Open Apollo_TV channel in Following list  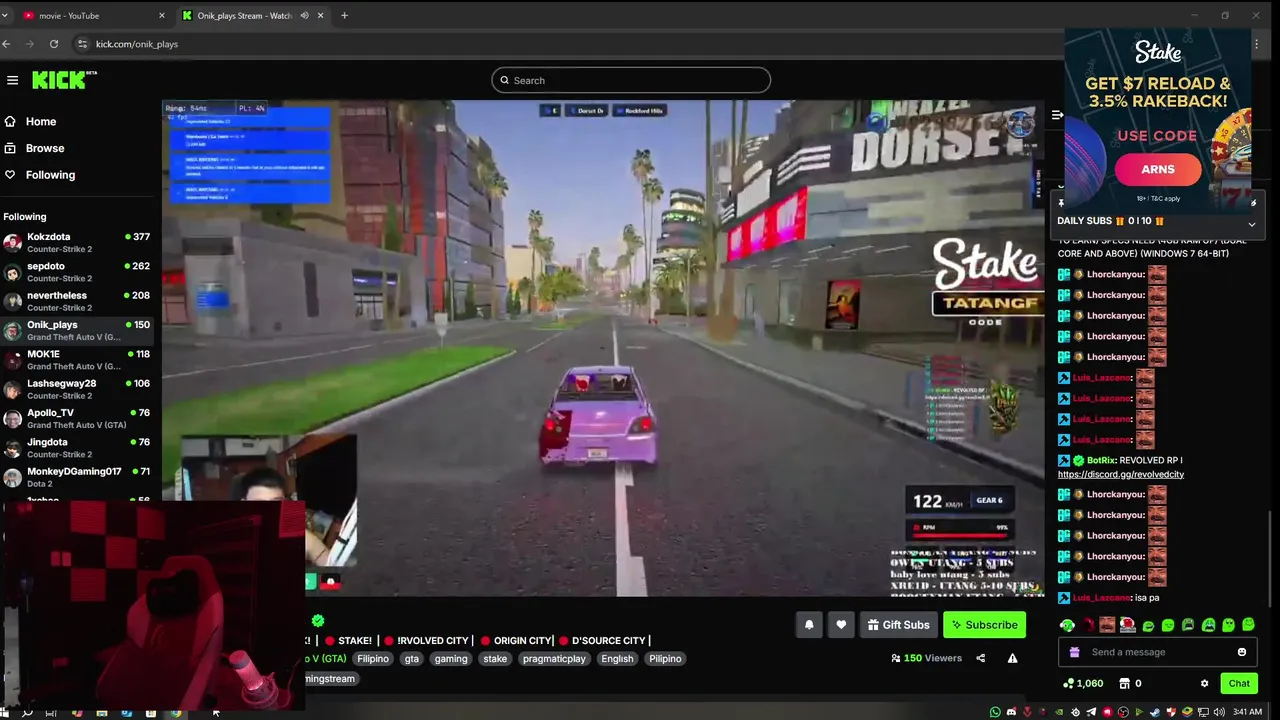(78, 418)
